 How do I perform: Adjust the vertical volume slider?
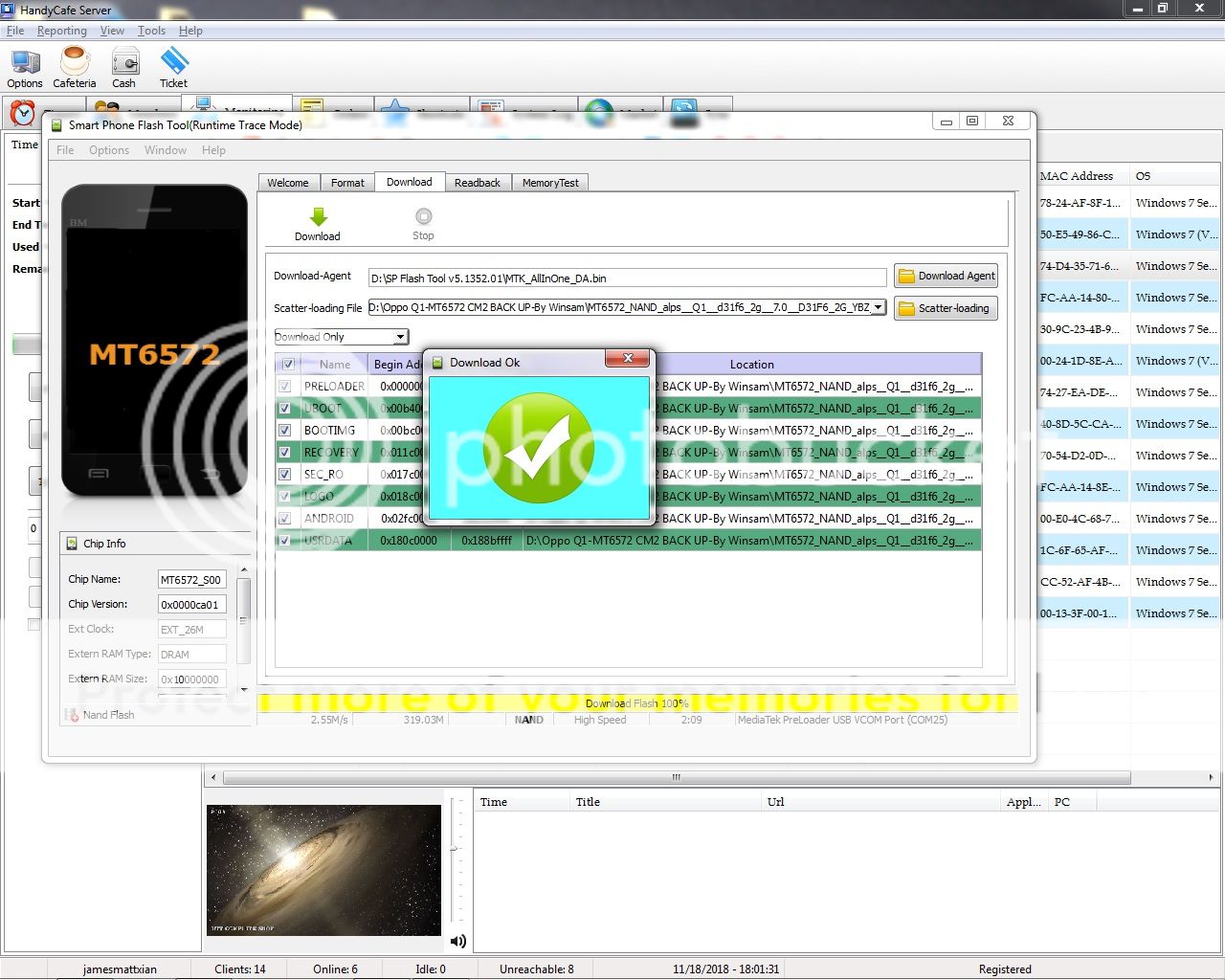tap(455, 848)
